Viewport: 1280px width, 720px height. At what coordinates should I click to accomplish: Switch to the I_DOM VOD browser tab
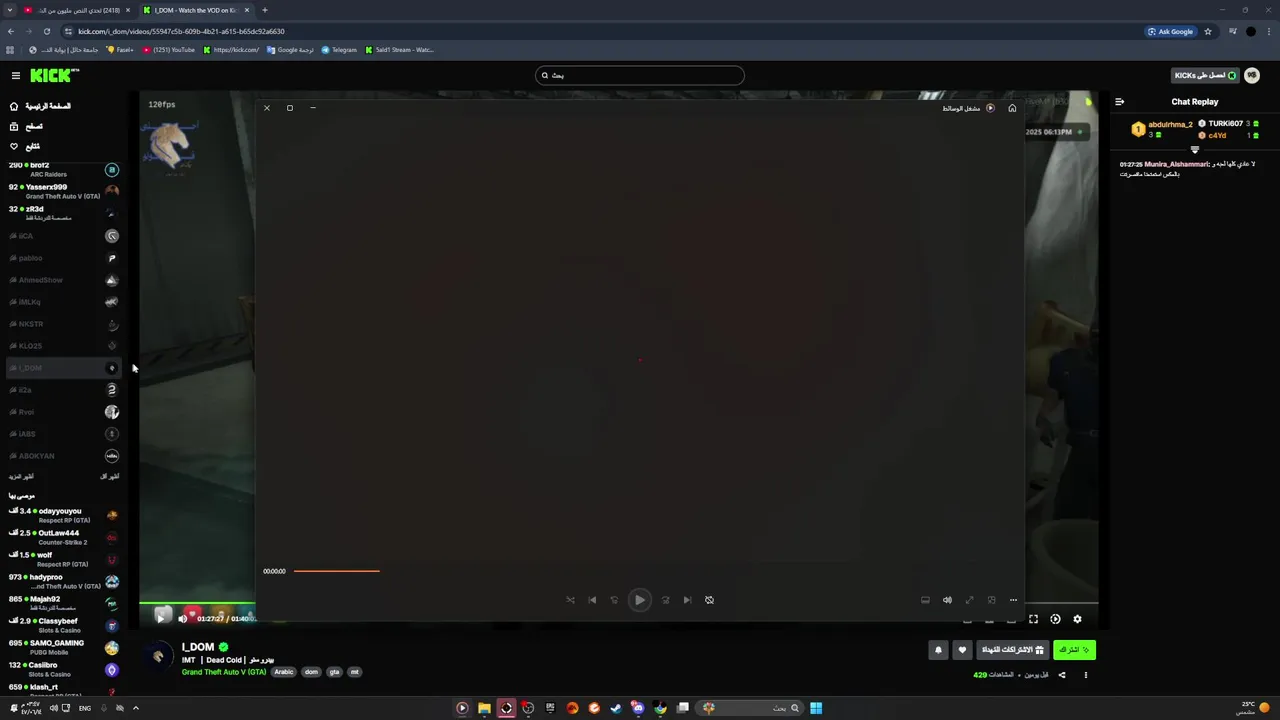[196, 10]
